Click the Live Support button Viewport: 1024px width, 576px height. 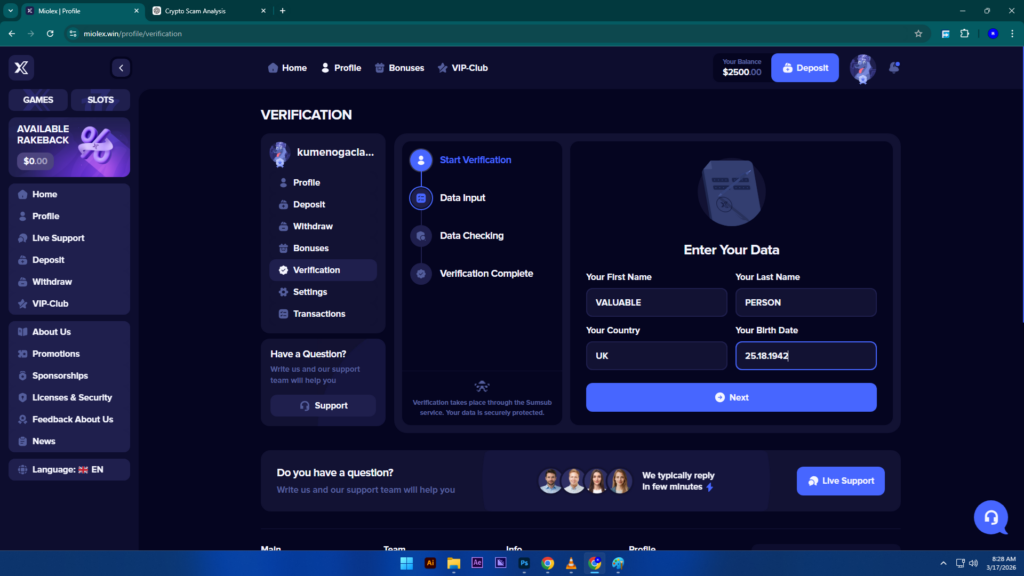[840, 480]
